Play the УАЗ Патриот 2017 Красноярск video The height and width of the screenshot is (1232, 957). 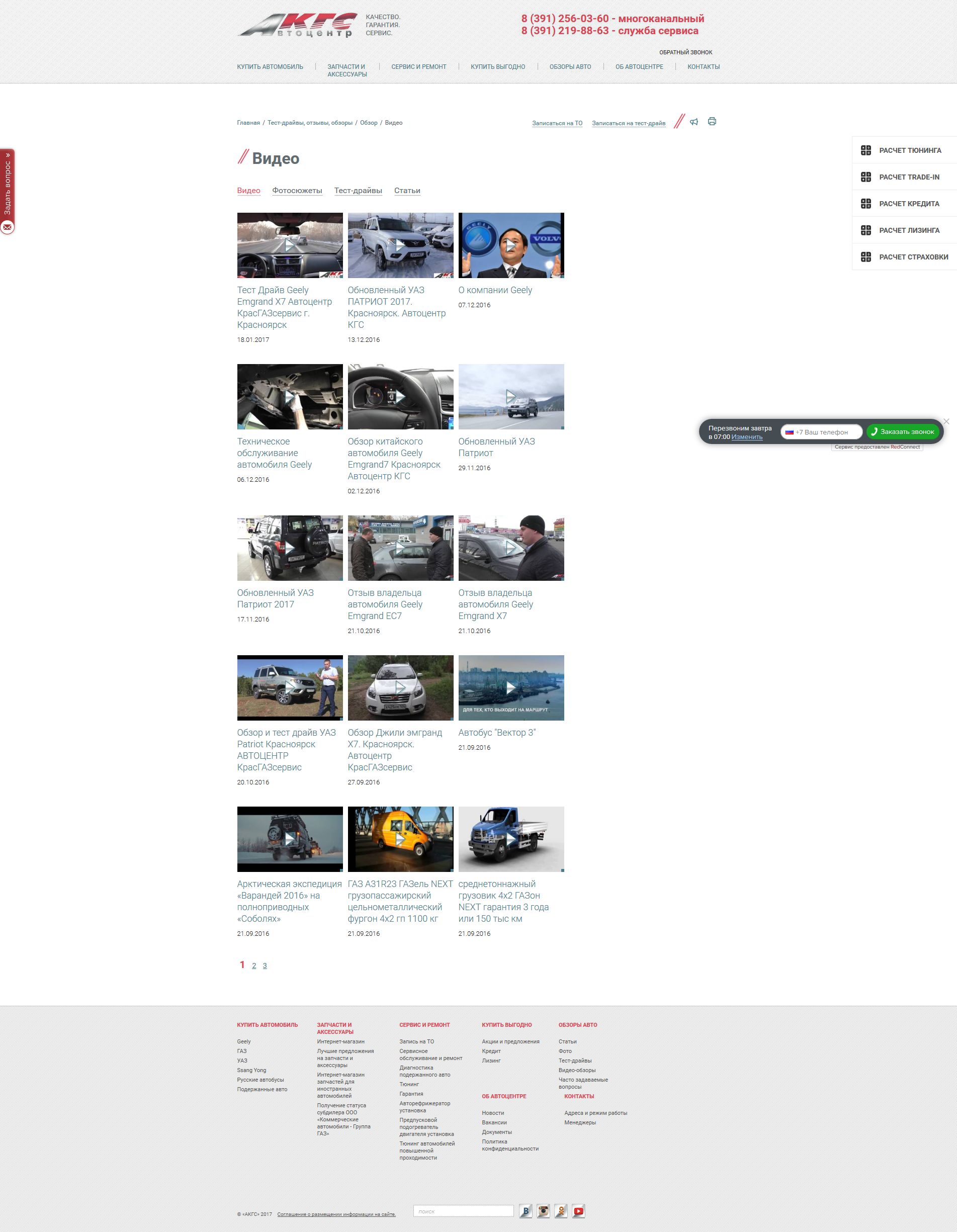pyautogui.click(x=400, y=245)
